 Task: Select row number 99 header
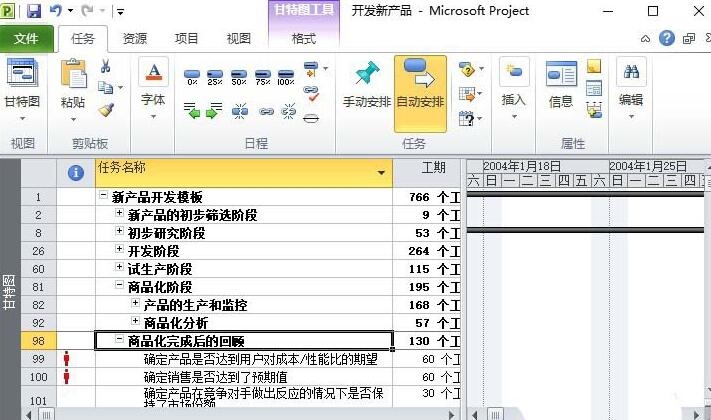pyautogui.click(x=39, y=359)
